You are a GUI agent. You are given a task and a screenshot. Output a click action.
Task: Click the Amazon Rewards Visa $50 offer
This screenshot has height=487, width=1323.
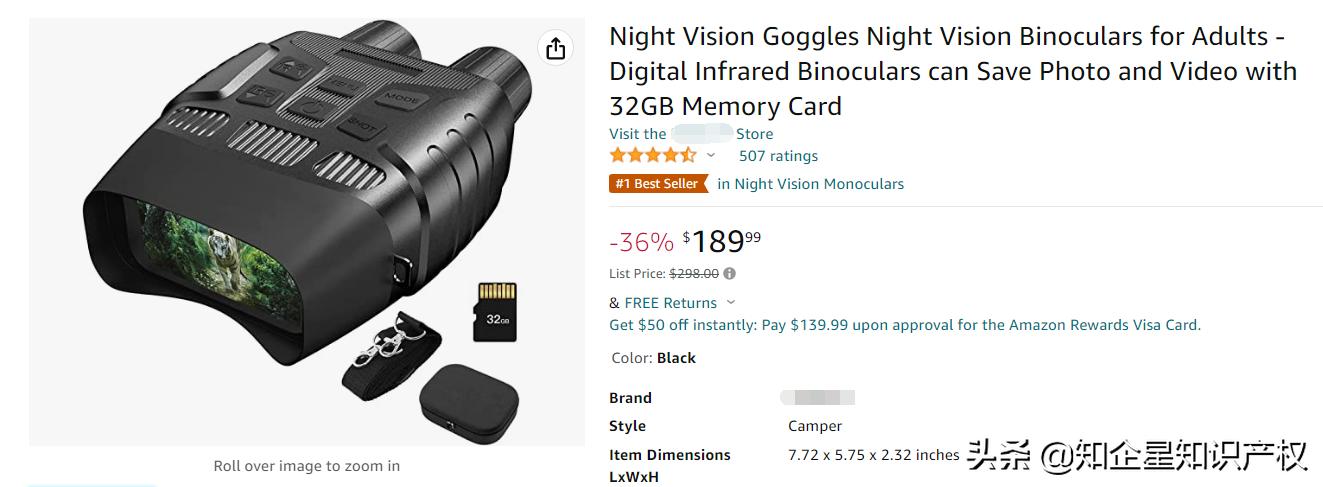tap(905, 325)
